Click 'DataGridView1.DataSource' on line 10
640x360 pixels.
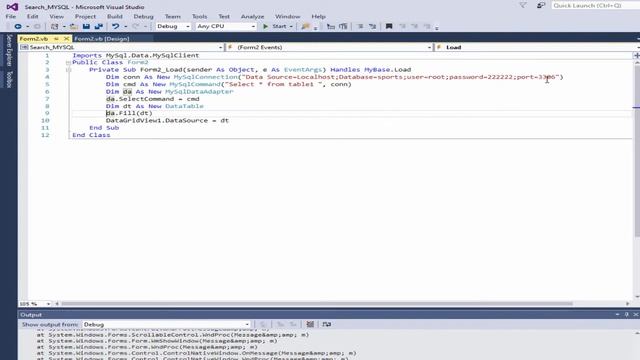click(x=157, y=121)
